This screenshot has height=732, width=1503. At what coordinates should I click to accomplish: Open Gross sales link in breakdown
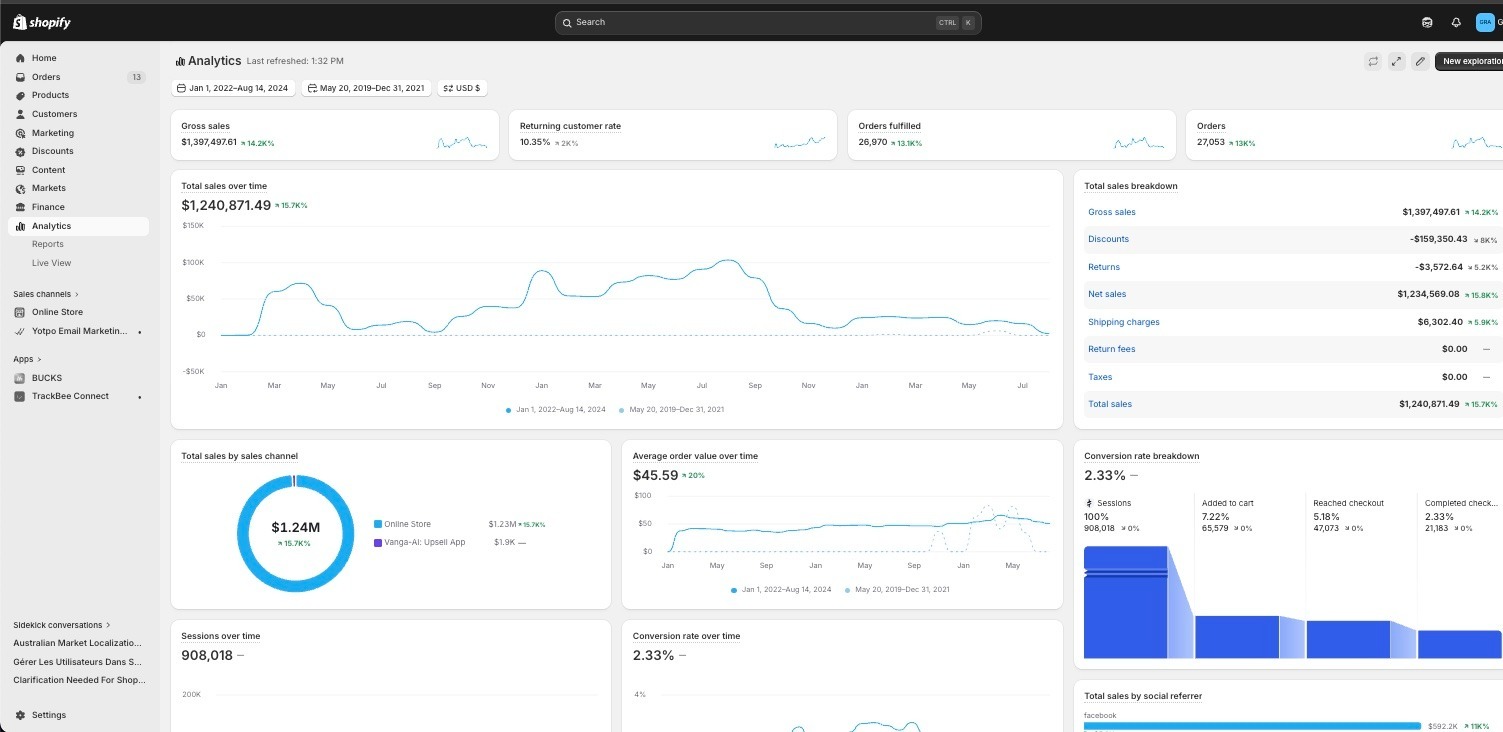[1112, 212]
